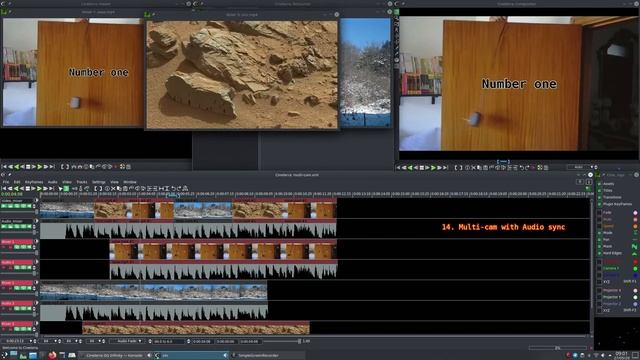Click the timeline vertical scrollbar
The width and height of the screenshot is (640, 360).
click(x=592, y=266)
